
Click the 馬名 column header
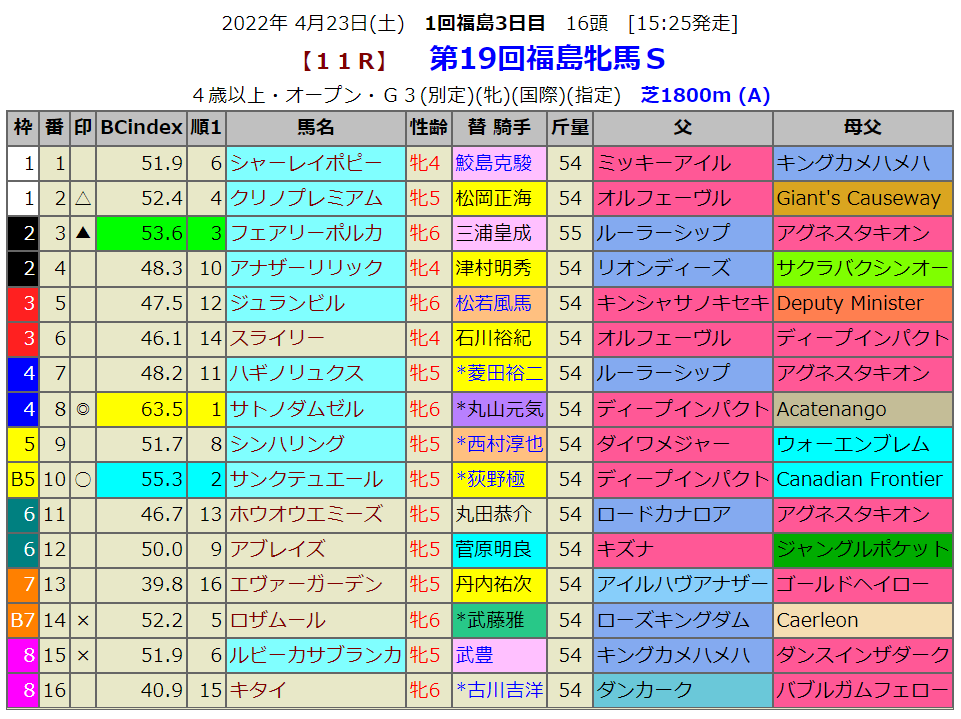click(x=315, y=127)
